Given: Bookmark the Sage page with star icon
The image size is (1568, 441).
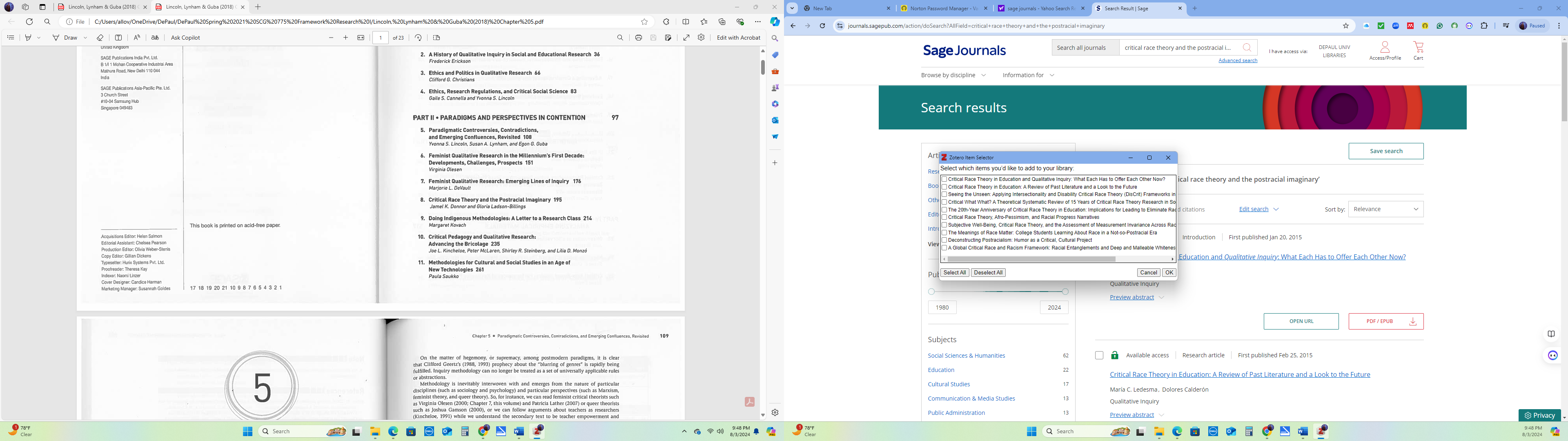Looking at the screenshot, I should coord(1346,26).
